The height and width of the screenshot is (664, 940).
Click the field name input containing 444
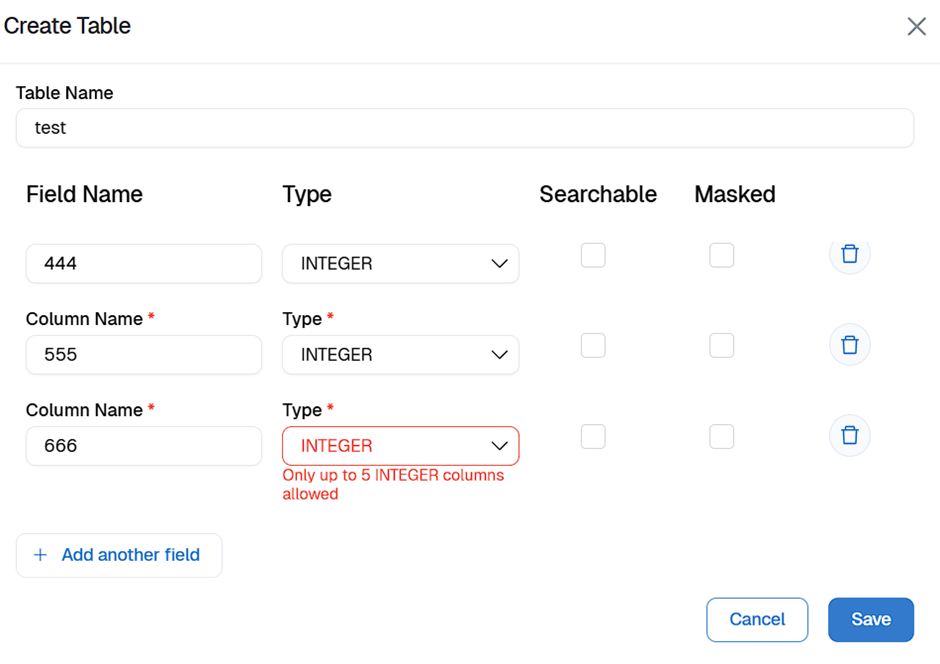[143, 264]
